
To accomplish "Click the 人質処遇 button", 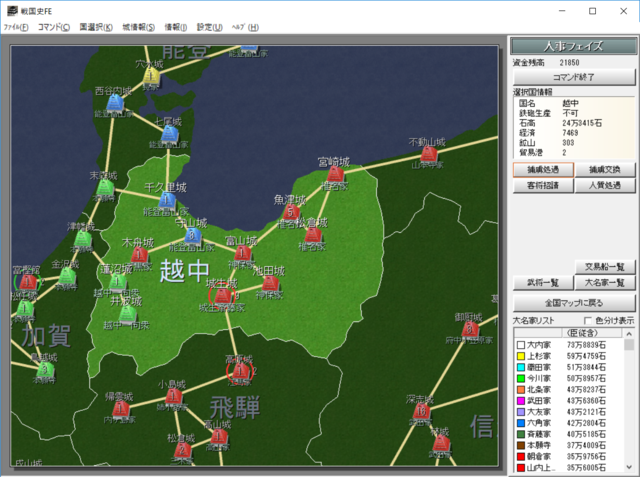I will click(x=605, y=186).
